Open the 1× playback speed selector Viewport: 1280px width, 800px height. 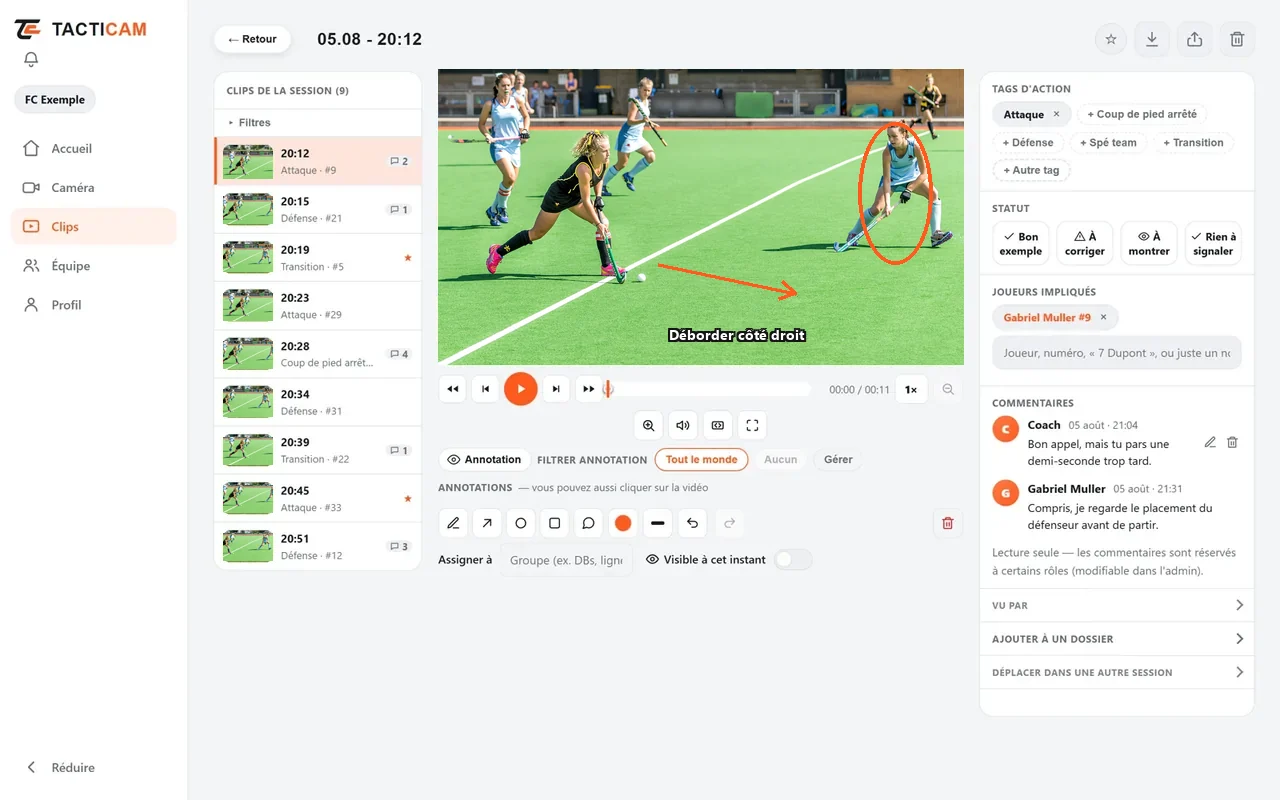point(911,390)
